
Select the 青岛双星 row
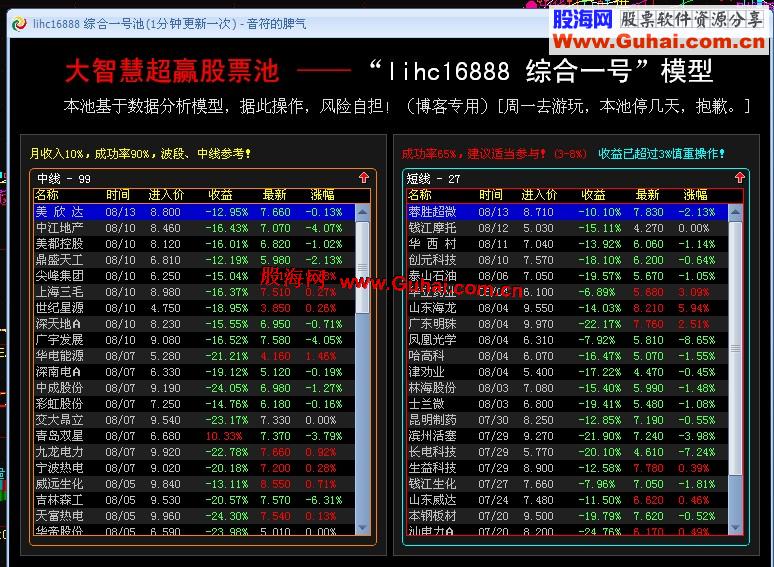(194, 436)
